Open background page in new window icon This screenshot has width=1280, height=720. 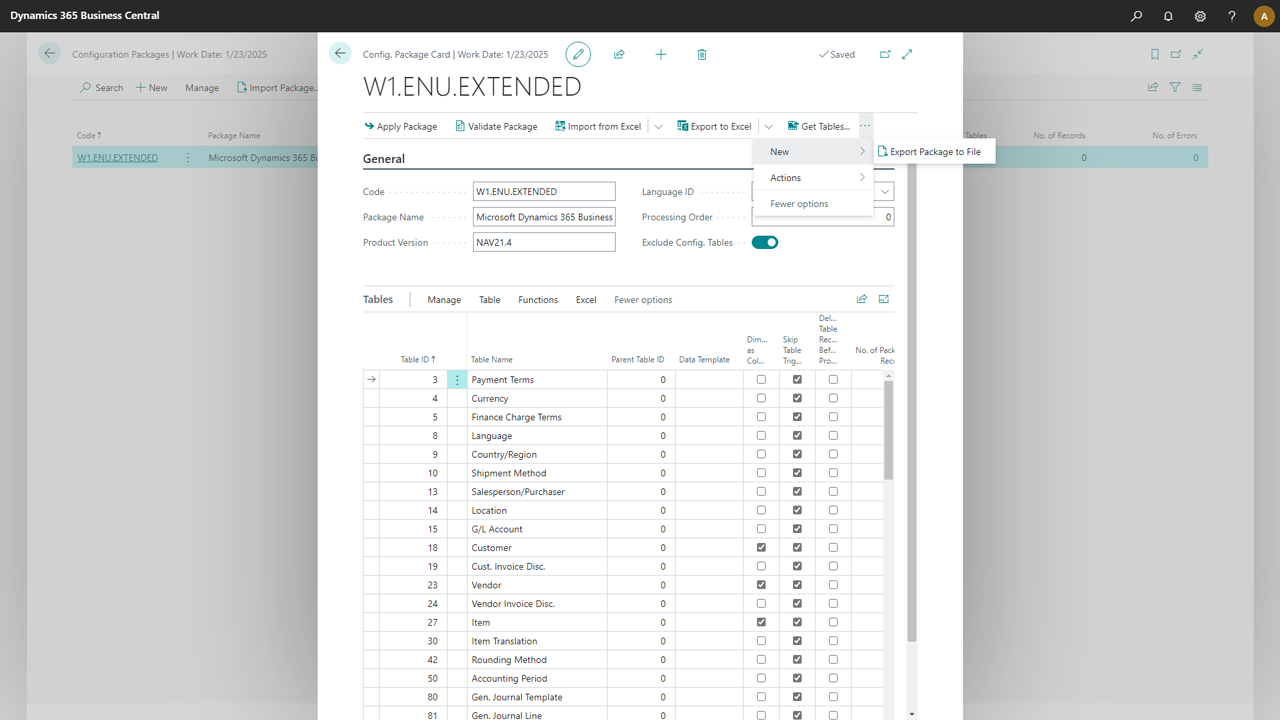[x=1176, y=54]
